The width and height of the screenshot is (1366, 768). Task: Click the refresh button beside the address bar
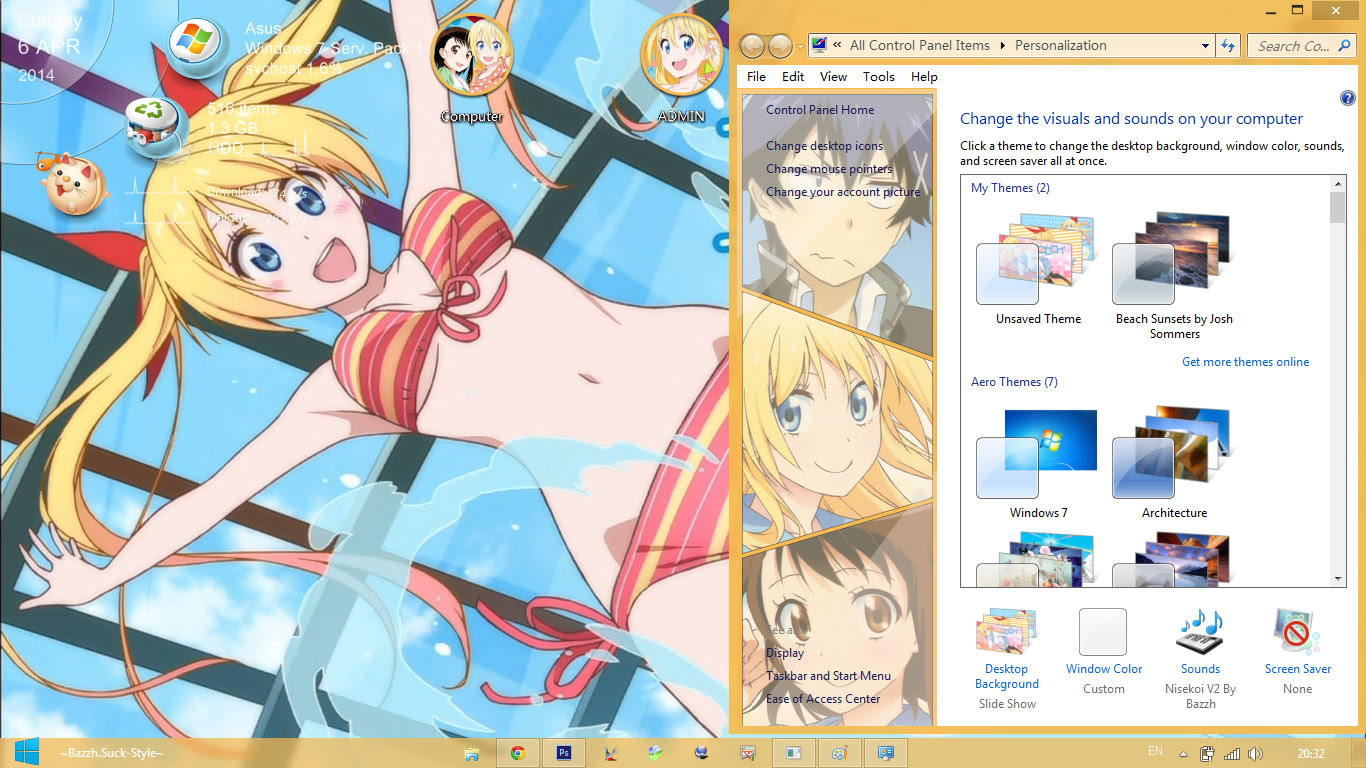pyautogui.click(x=1228, y=45)
